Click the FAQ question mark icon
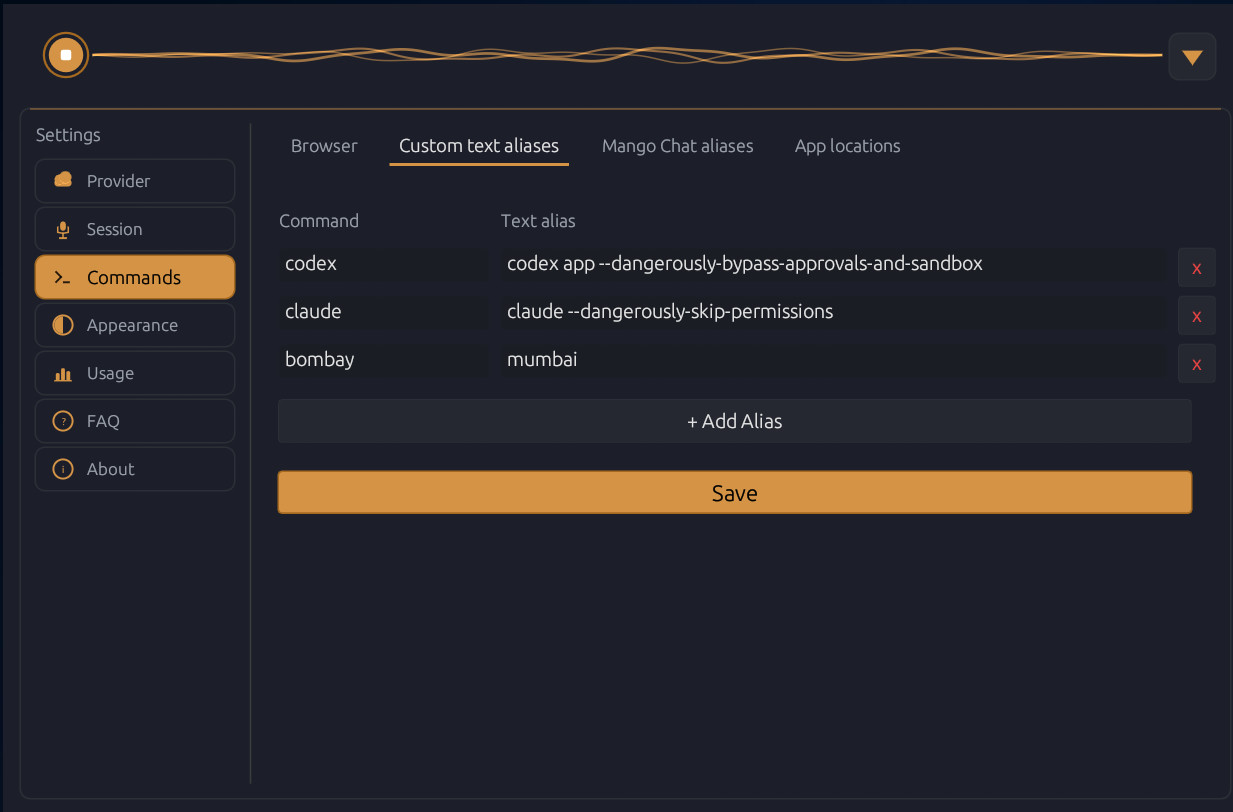 pyautogui.click(x=63, y=421)
